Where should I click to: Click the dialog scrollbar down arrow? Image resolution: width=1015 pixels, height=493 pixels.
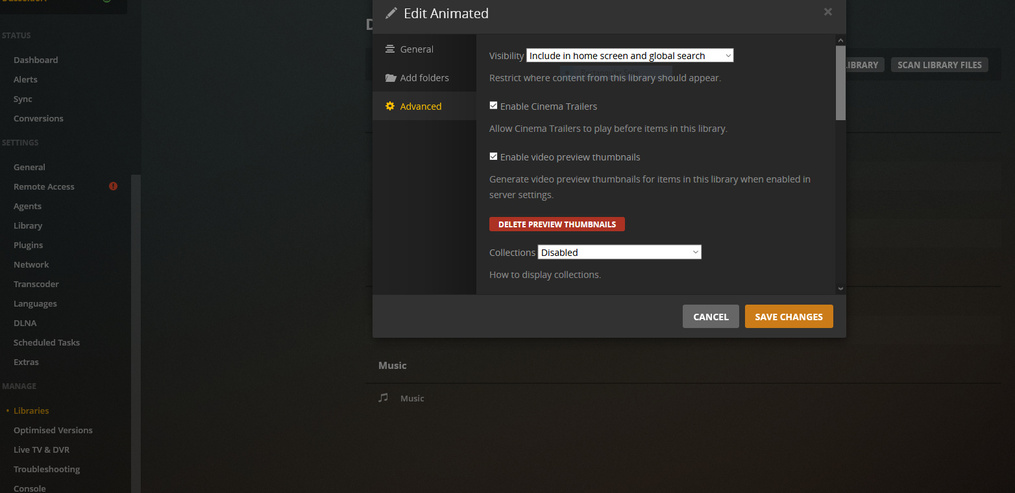[x=840, y=289]
